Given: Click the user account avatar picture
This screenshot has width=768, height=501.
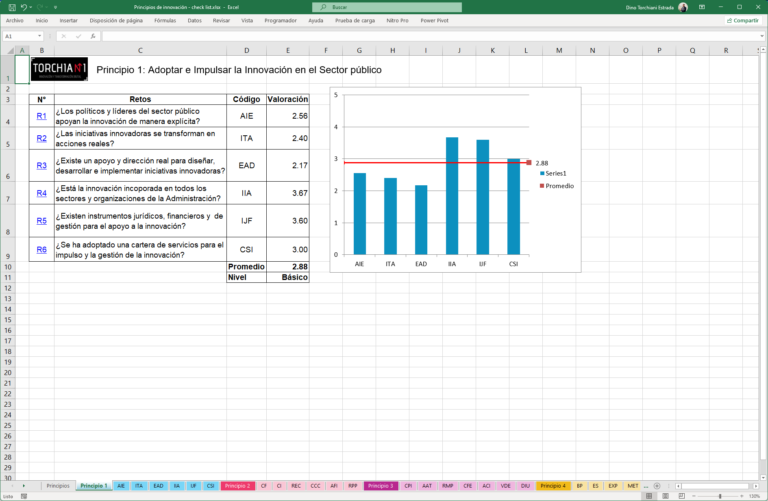Looking at the screenshot, I should point(682,7).
